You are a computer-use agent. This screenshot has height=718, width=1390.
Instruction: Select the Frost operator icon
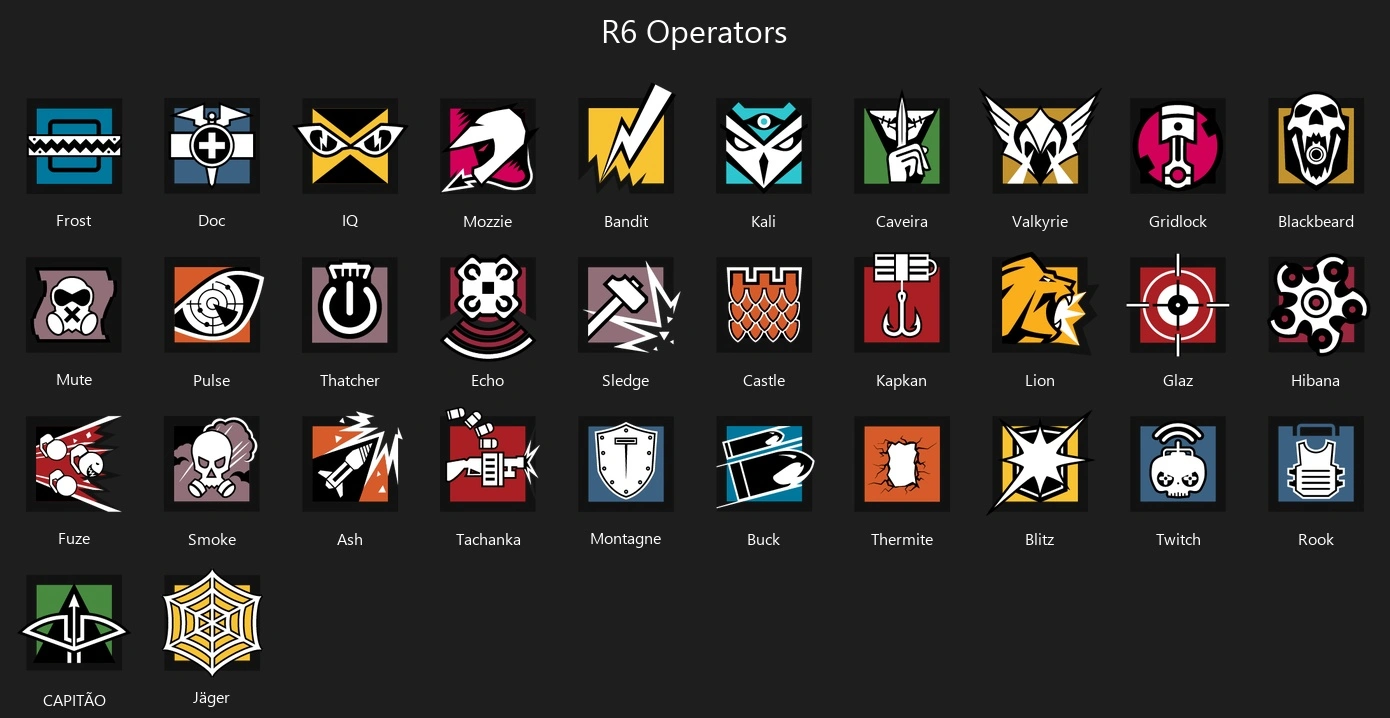(x=74, y=146)
